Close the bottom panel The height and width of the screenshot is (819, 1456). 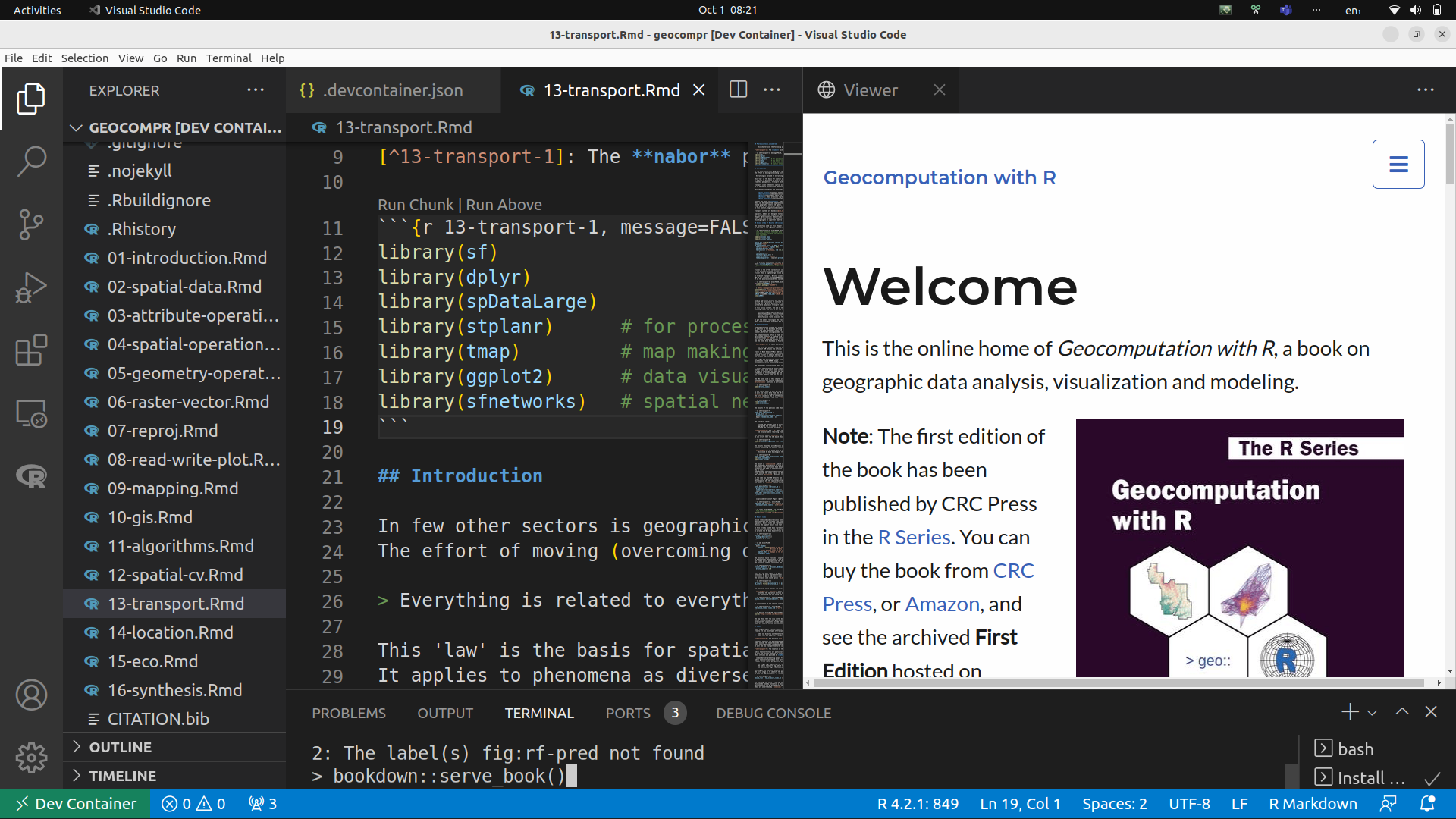[1431, 711]
